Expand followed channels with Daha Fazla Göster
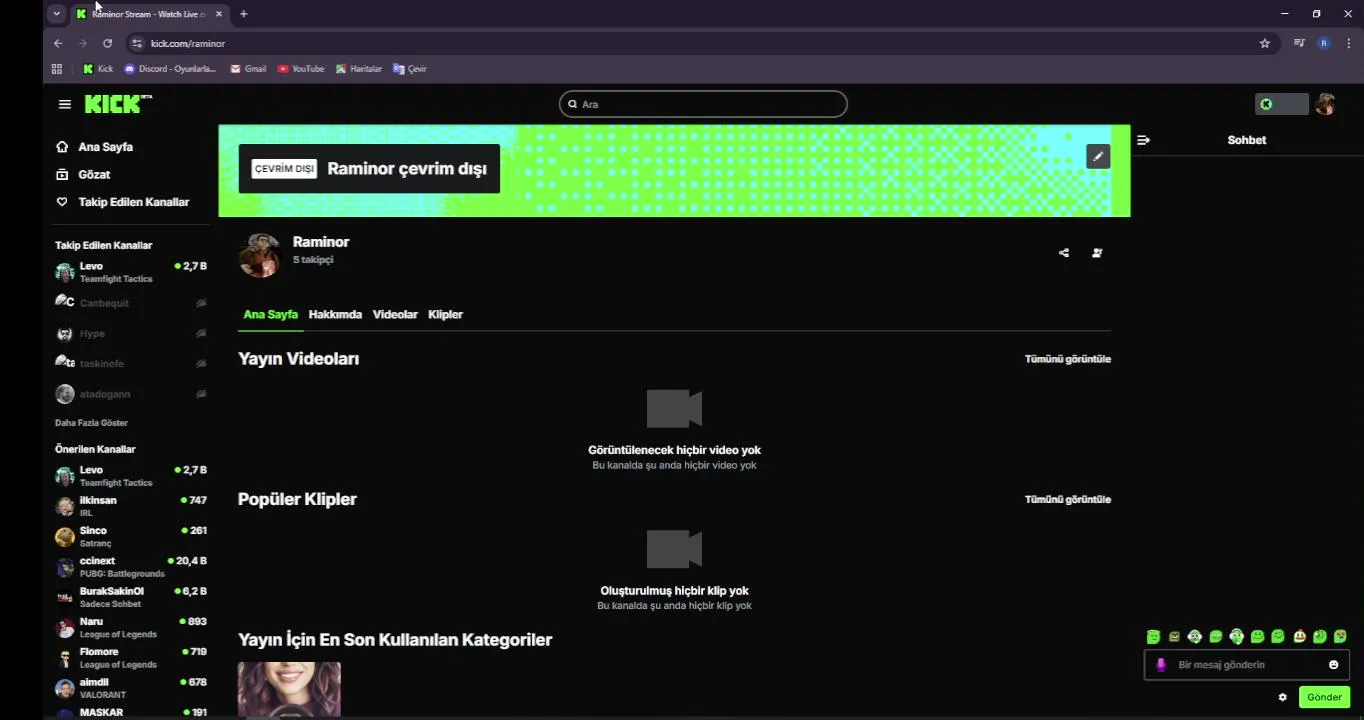 91,423
